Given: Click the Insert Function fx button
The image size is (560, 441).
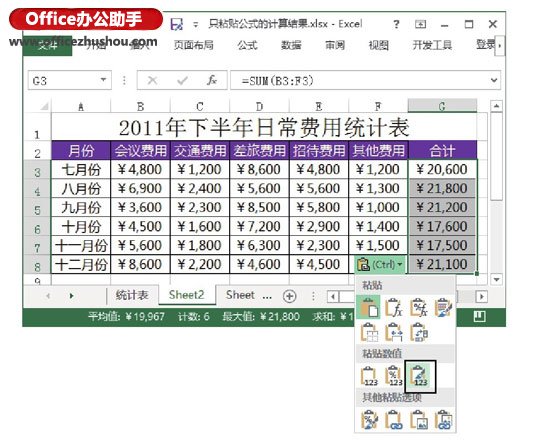Looking at the screenshot, I should [212, 80].
